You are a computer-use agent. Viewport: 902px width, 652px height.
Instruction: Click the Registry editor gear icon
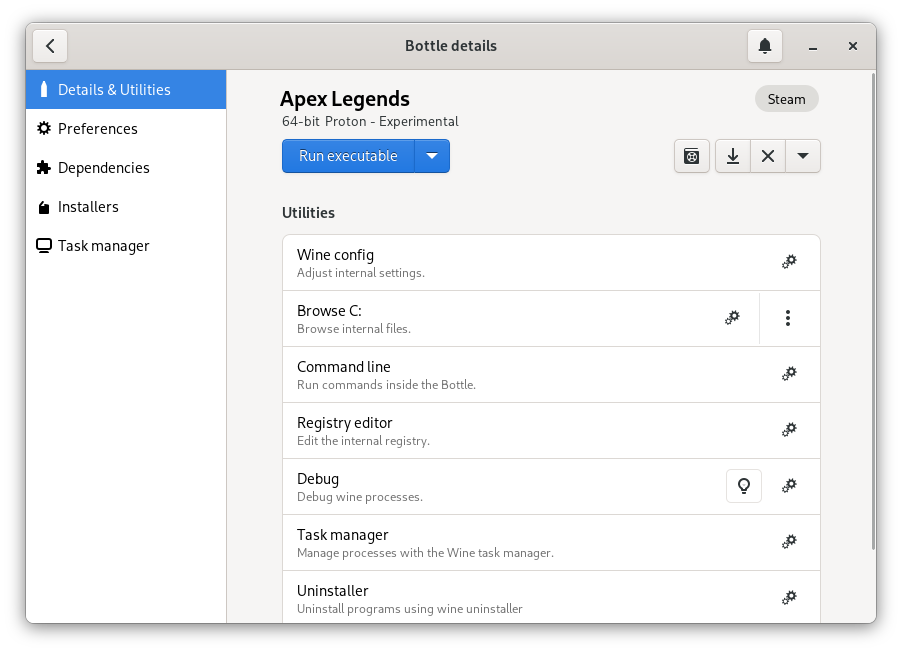[x=788, y=430]
